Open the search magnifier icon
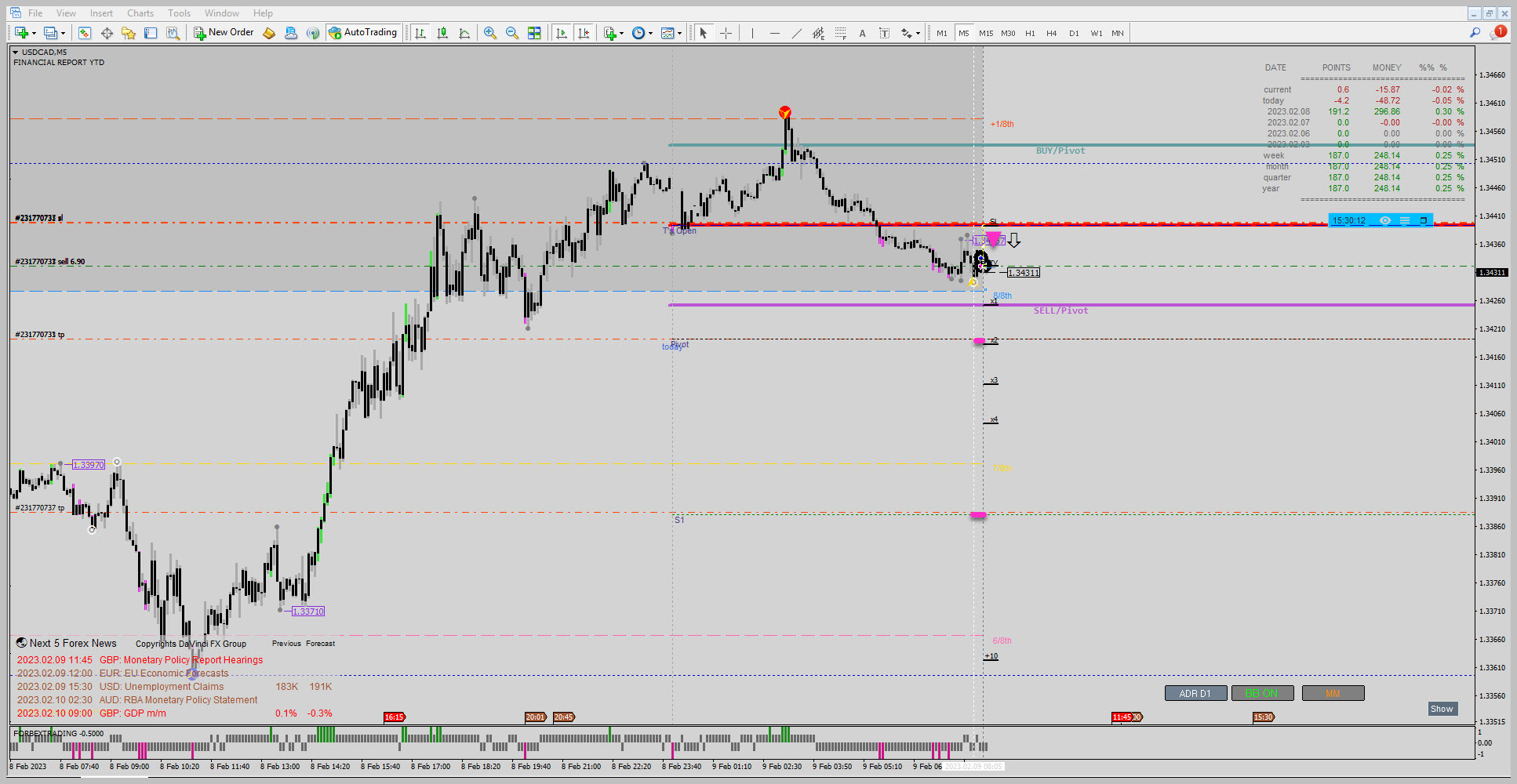The image size is (1517, 784). (x=1475, y=33)
